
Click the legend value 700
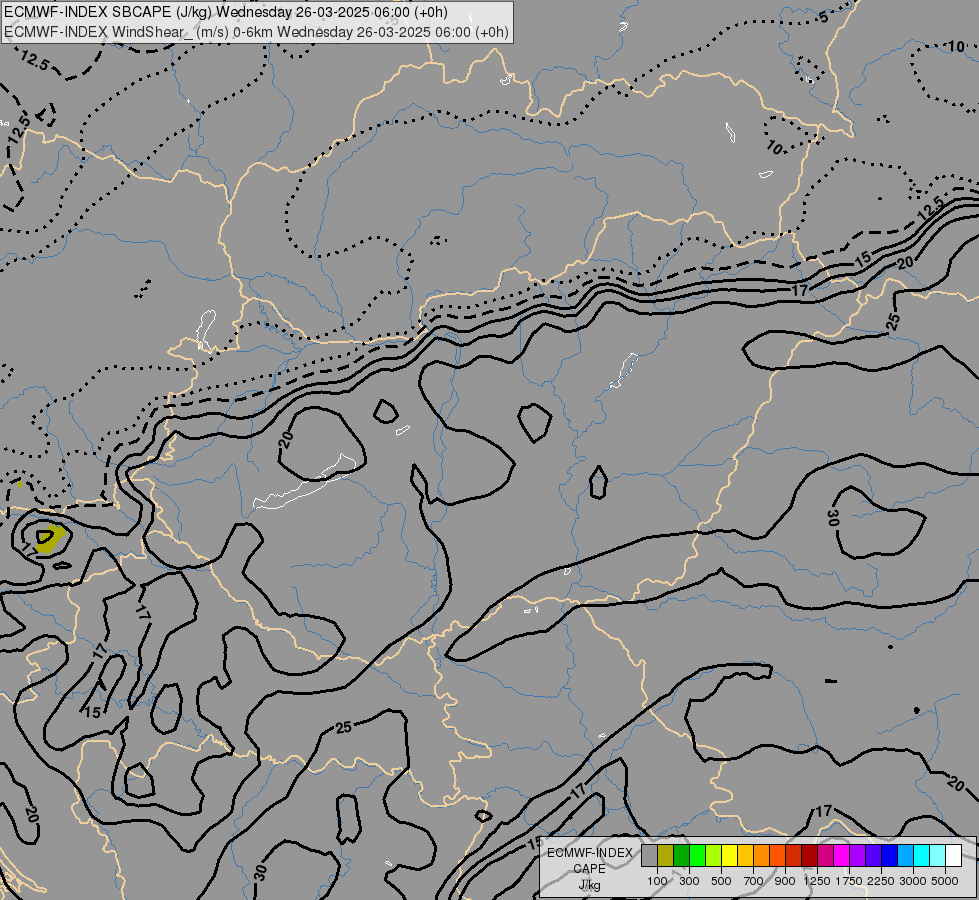(x=754, y=881)
